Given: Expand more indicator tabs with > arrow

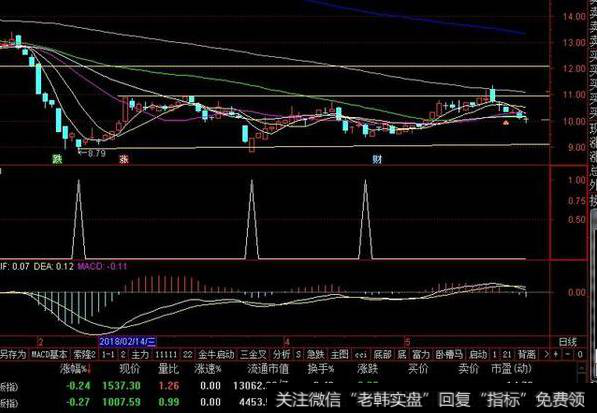Looking at the screenshot, I should pos(547,354).
